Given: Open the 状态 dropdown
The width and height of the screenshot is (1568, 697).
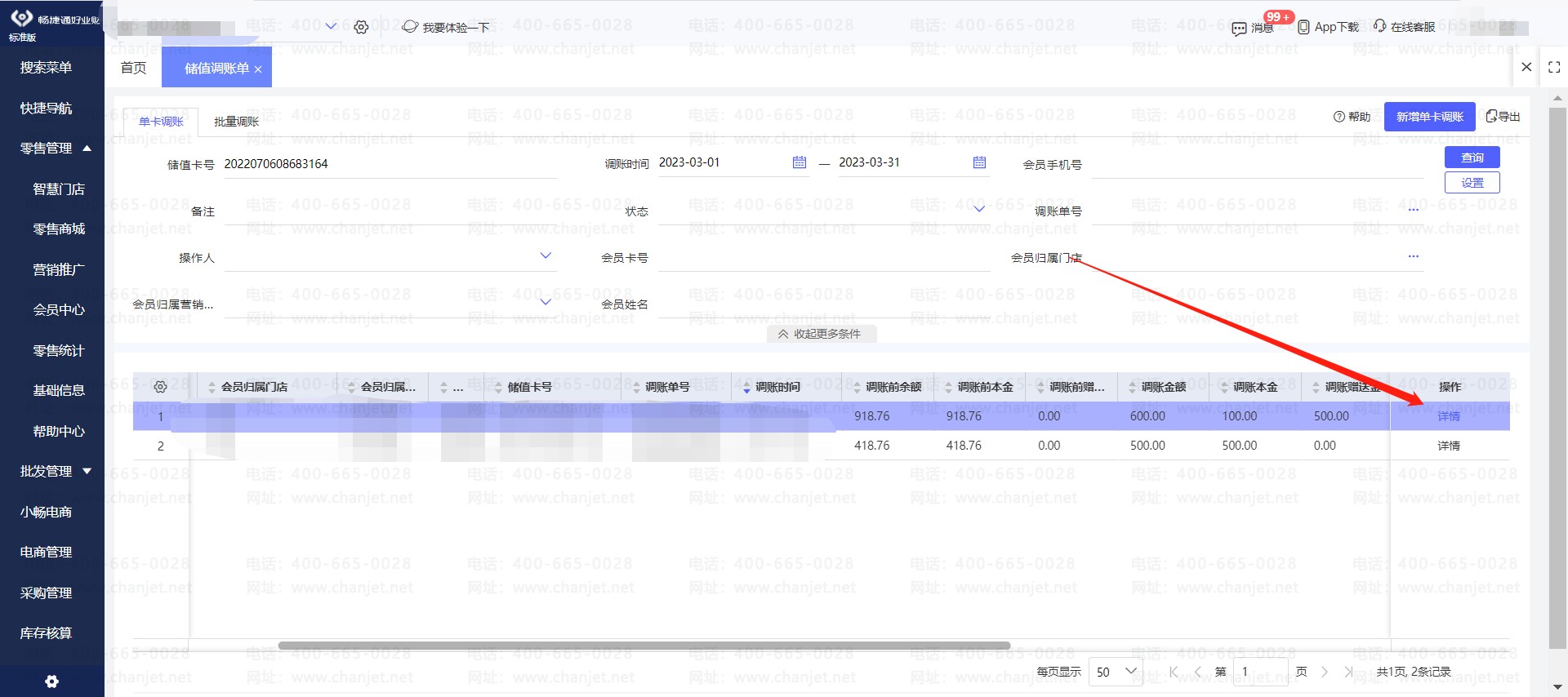Looking at the screenshot, I should tap(979, 209).
